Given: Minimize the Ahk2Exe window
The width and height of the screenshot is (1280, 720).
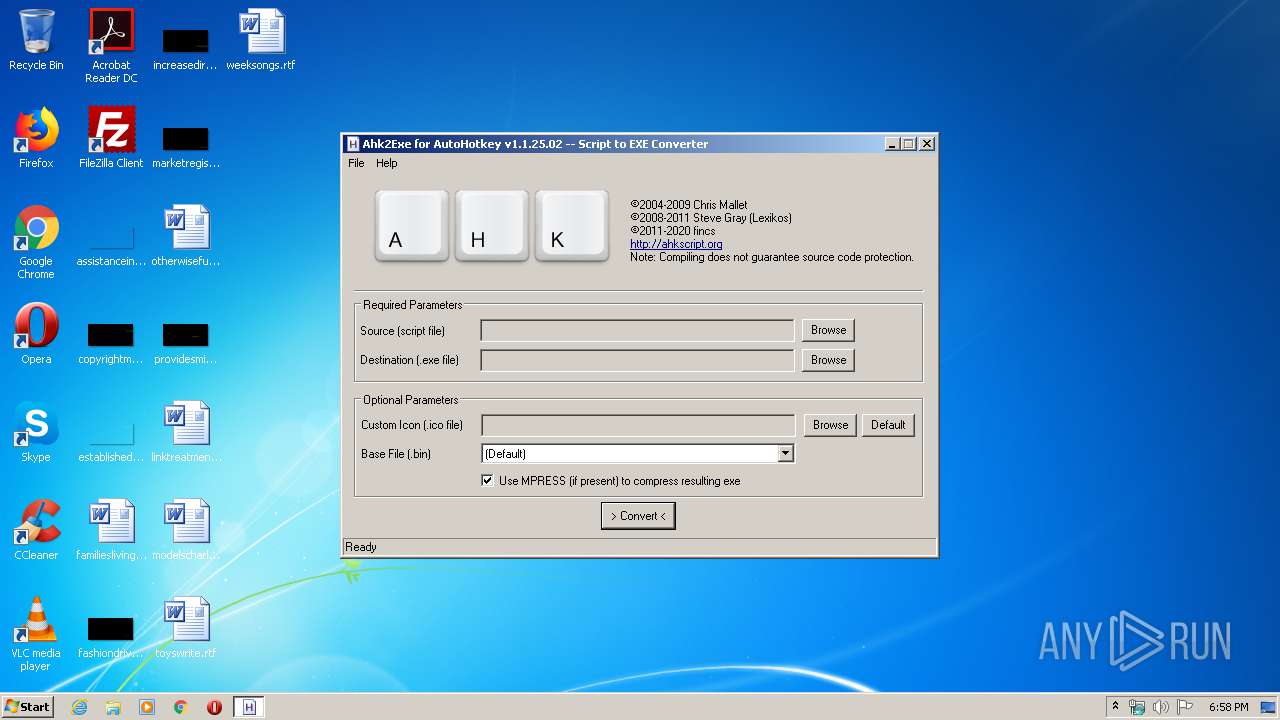Looking at the screenshot, I should [x=892, y=144].
